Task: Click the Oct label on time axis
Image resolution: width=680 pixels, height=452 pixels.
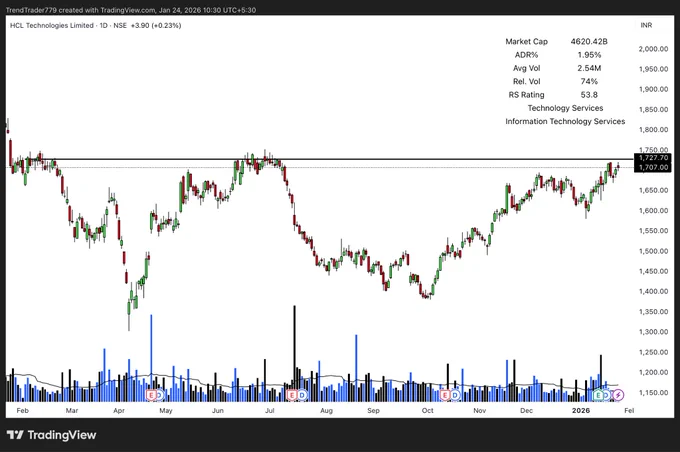Action: pyautogui.click(x=428, y=410)
